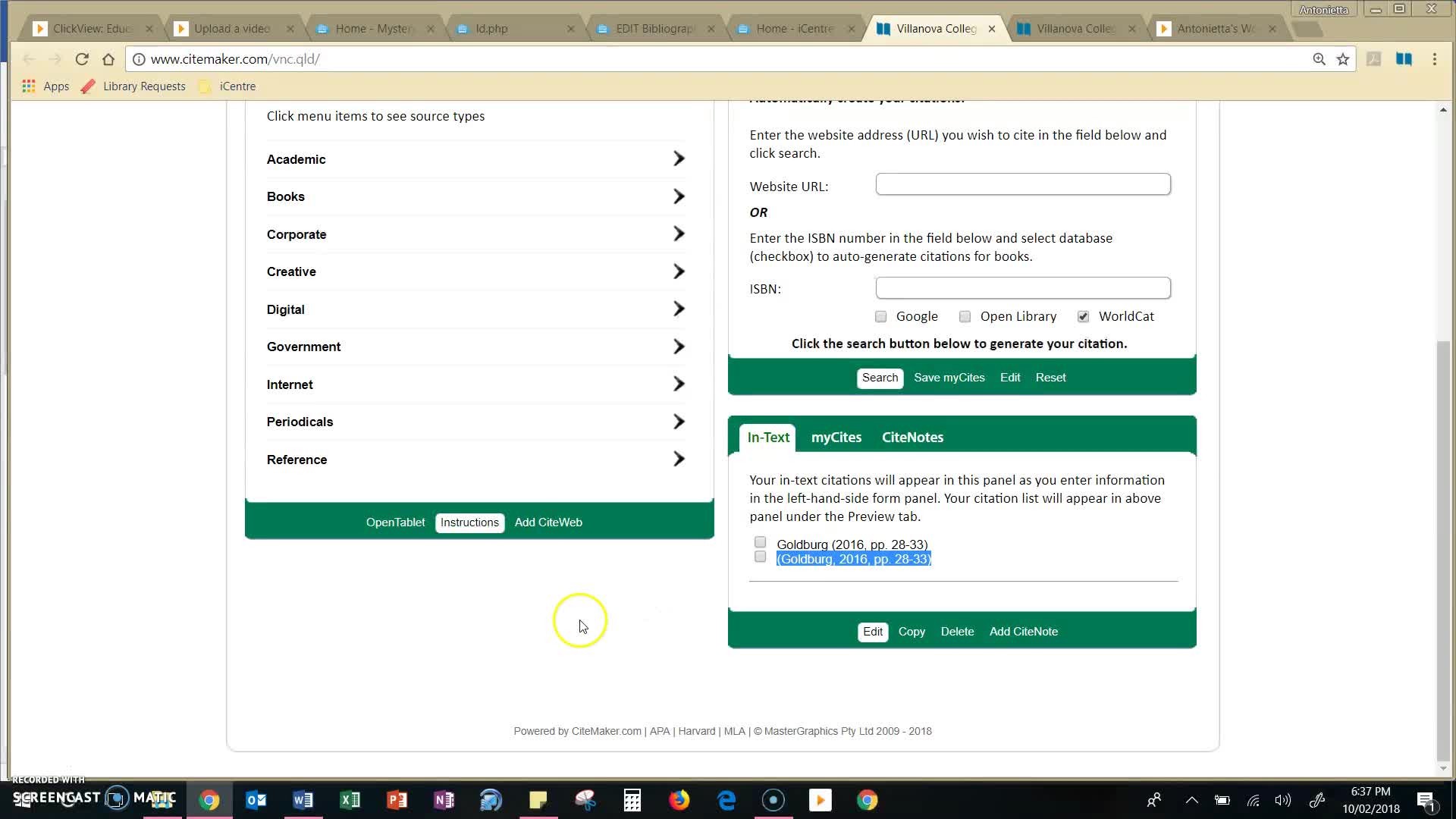1456x819 pixels.
Task: Click the Search button to generate citation
Action: [x=879, y=377]
